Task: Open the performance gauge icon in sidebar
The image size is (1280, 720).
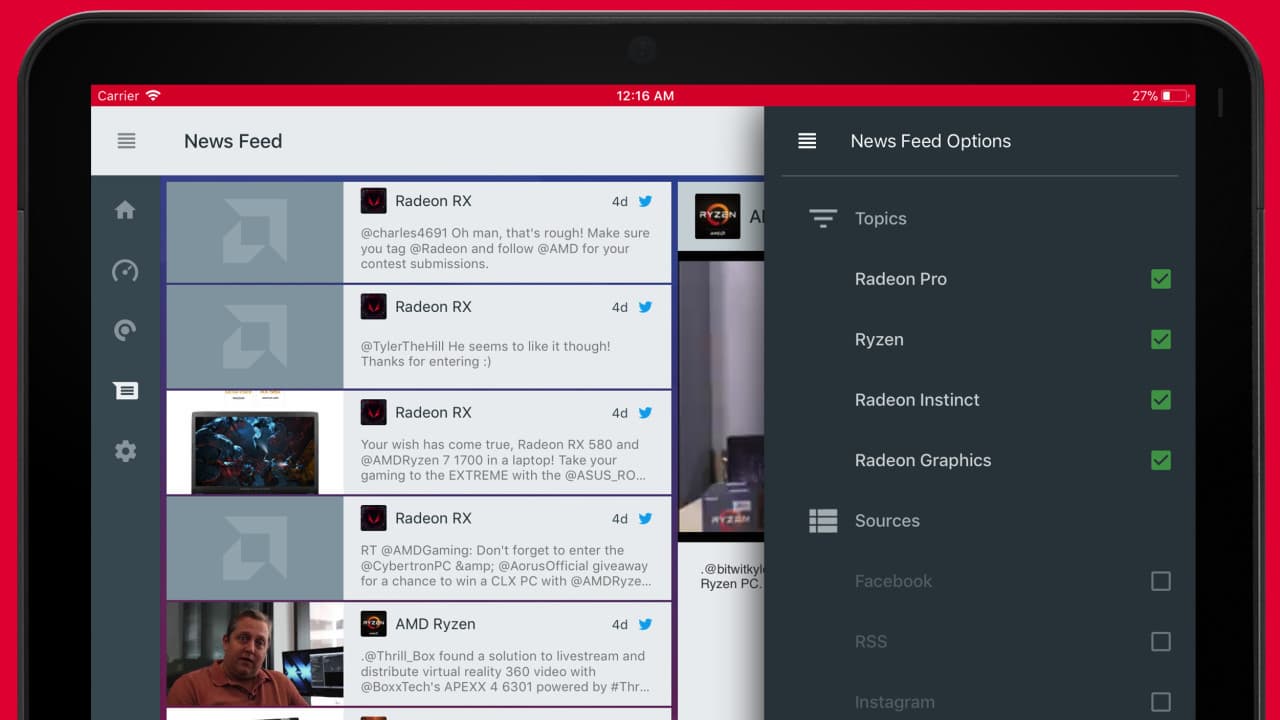Action: coord(125,271)
